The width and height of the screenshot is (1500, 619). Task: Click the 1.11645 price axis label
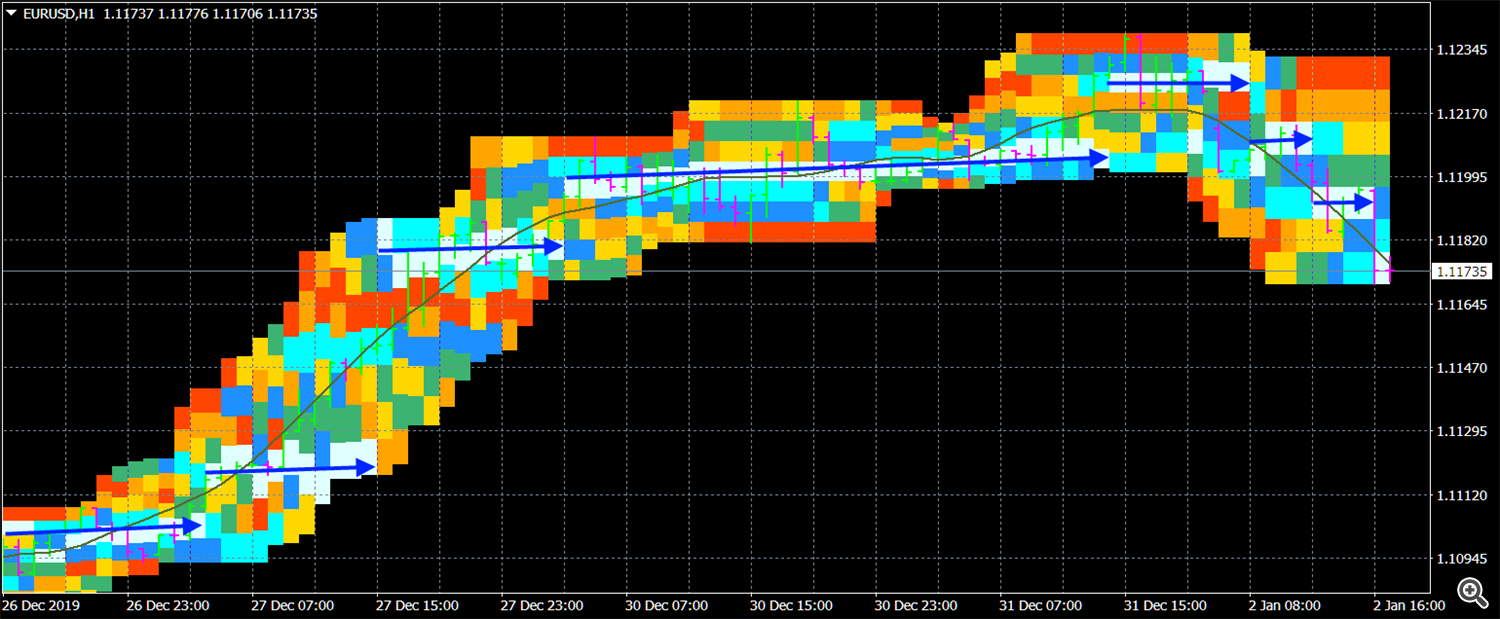pos(1460,304)
